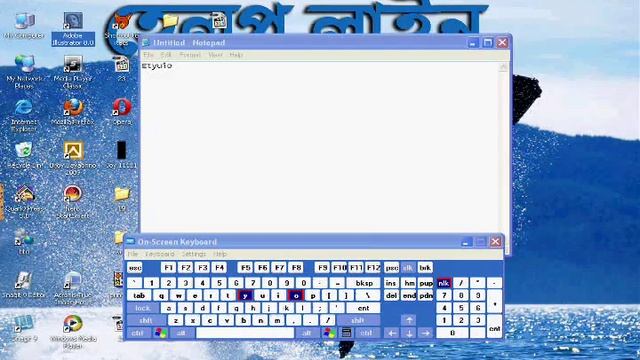This screenshot has height=360, width=640.
Task: Open the Recycle Bin icon
Action: coord(24,155)
